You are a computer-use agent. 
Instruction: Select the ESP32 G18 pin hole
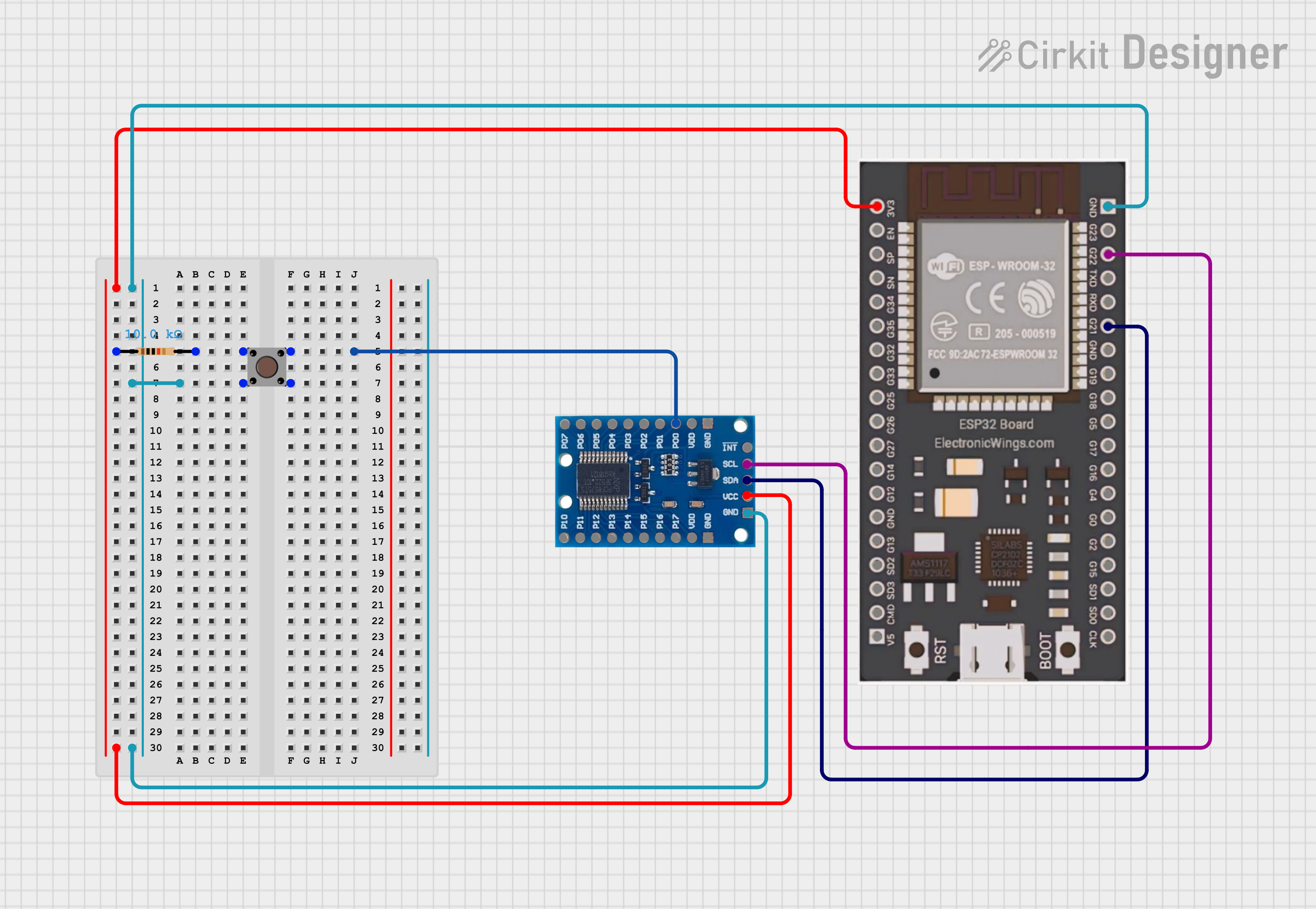coord(1108,397)
